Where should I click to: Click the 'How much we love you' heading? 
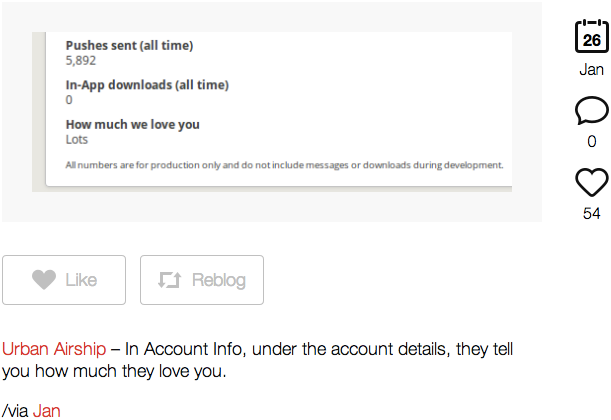[132, 124]
